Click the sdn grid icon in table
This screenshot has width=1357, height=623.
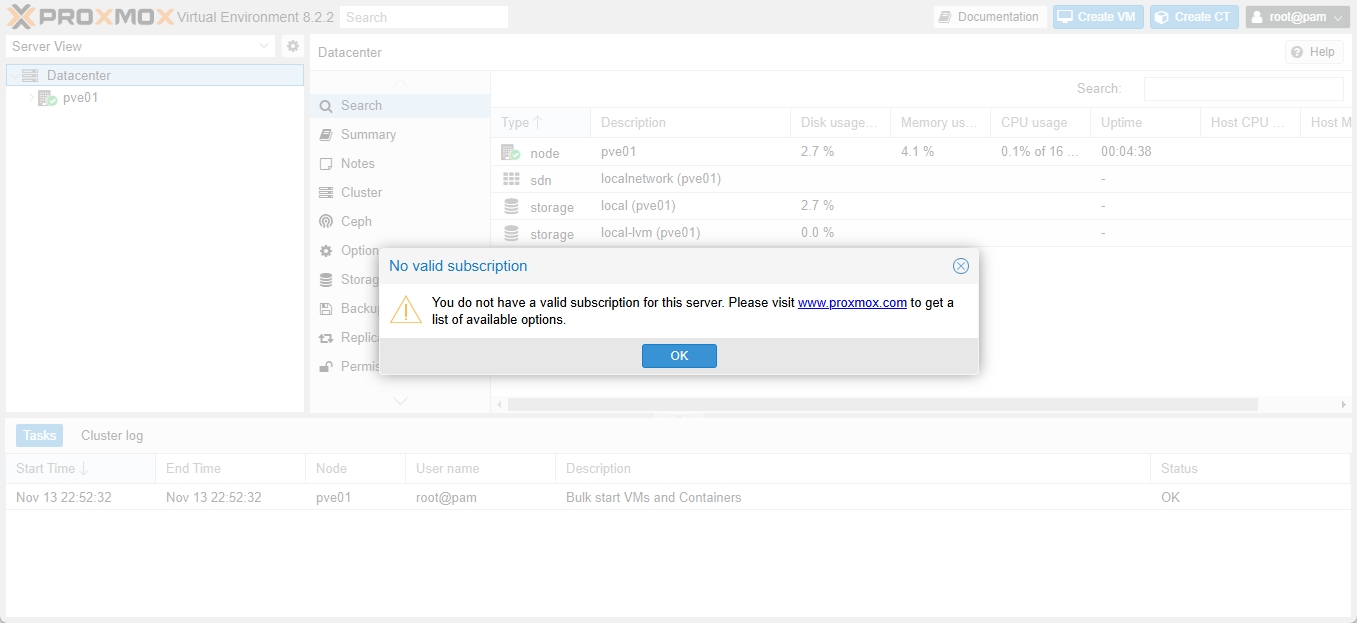(x=511, y=179)
